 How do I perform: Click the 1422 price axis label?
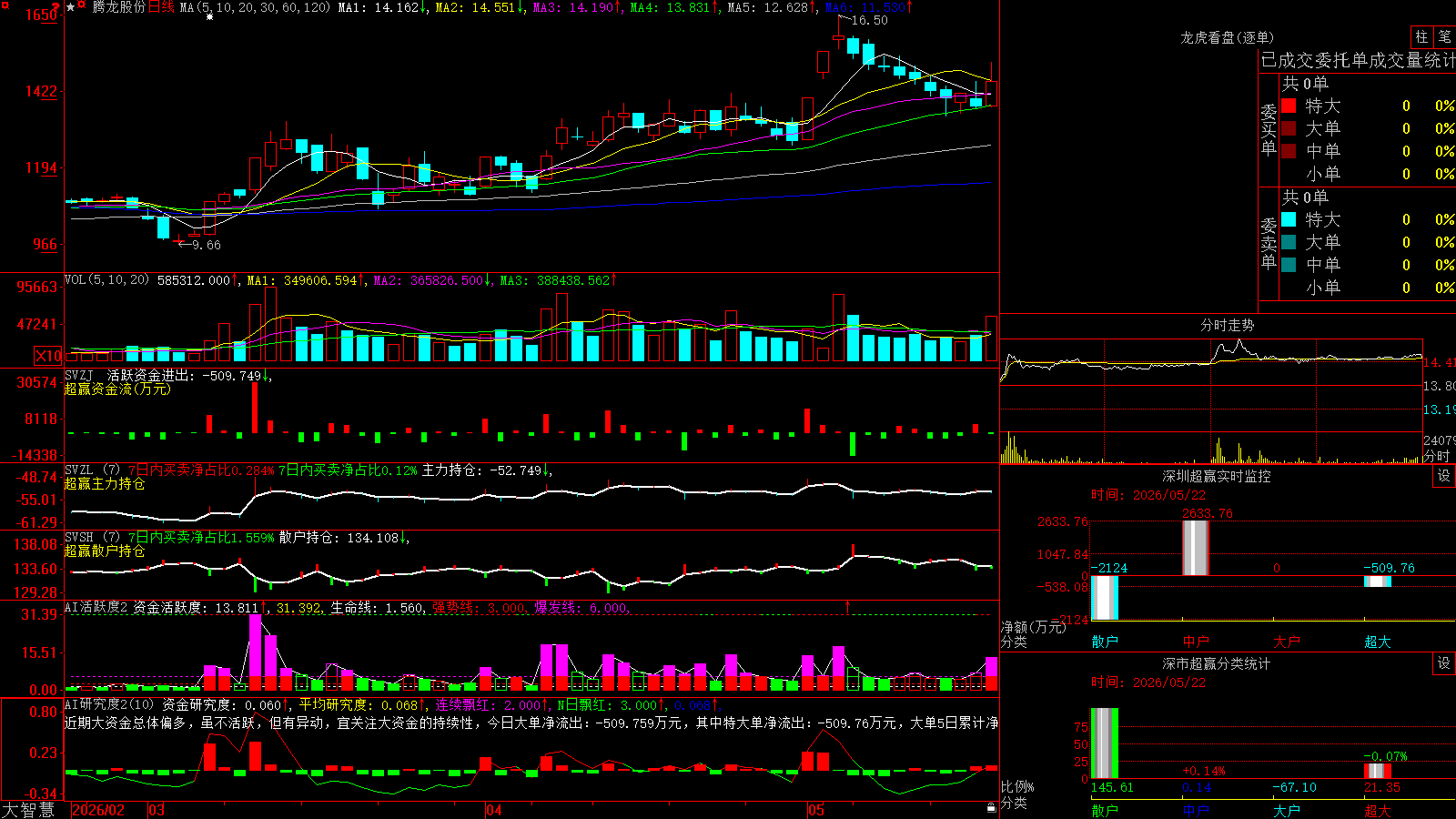click(x=42, y=91)
